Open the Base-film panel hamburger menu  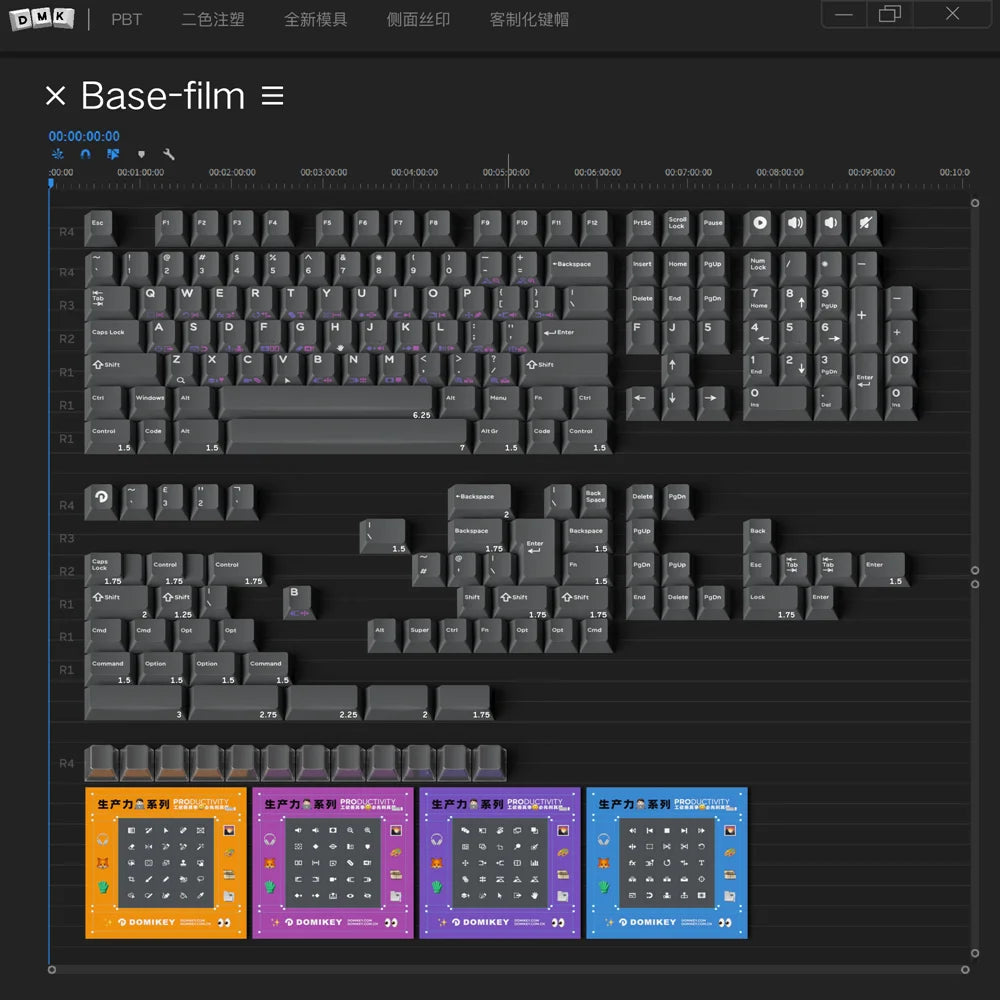(x=272, y=96)
